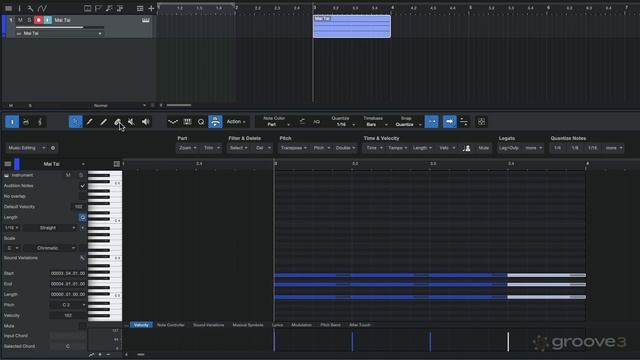The image size is (640, 360).
Task: Open the wave-shaped automation lanes icon
Action: coord(173,122)
